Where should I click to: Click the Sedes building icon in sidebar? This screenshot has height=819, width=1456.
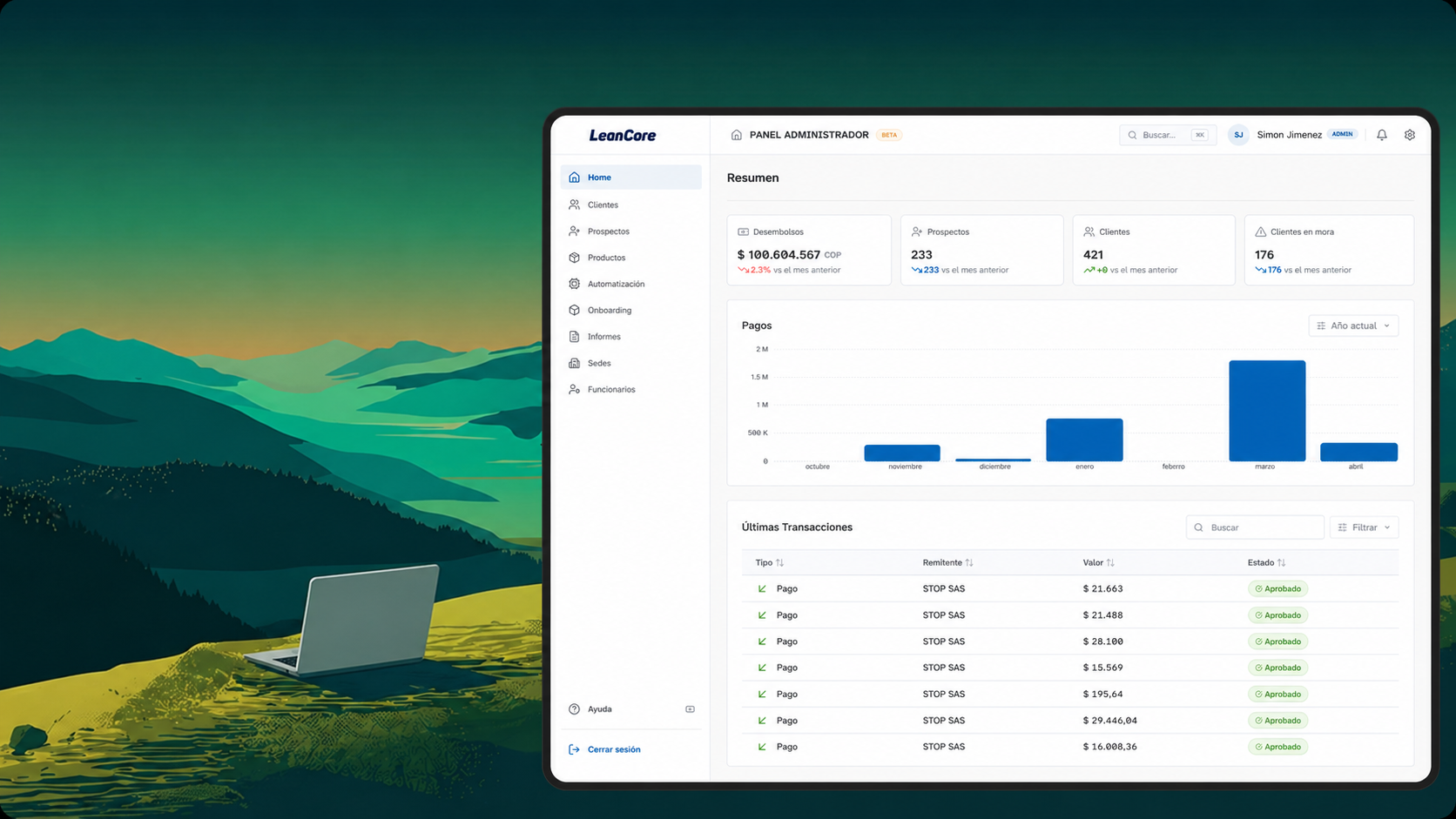coord(574,363)
